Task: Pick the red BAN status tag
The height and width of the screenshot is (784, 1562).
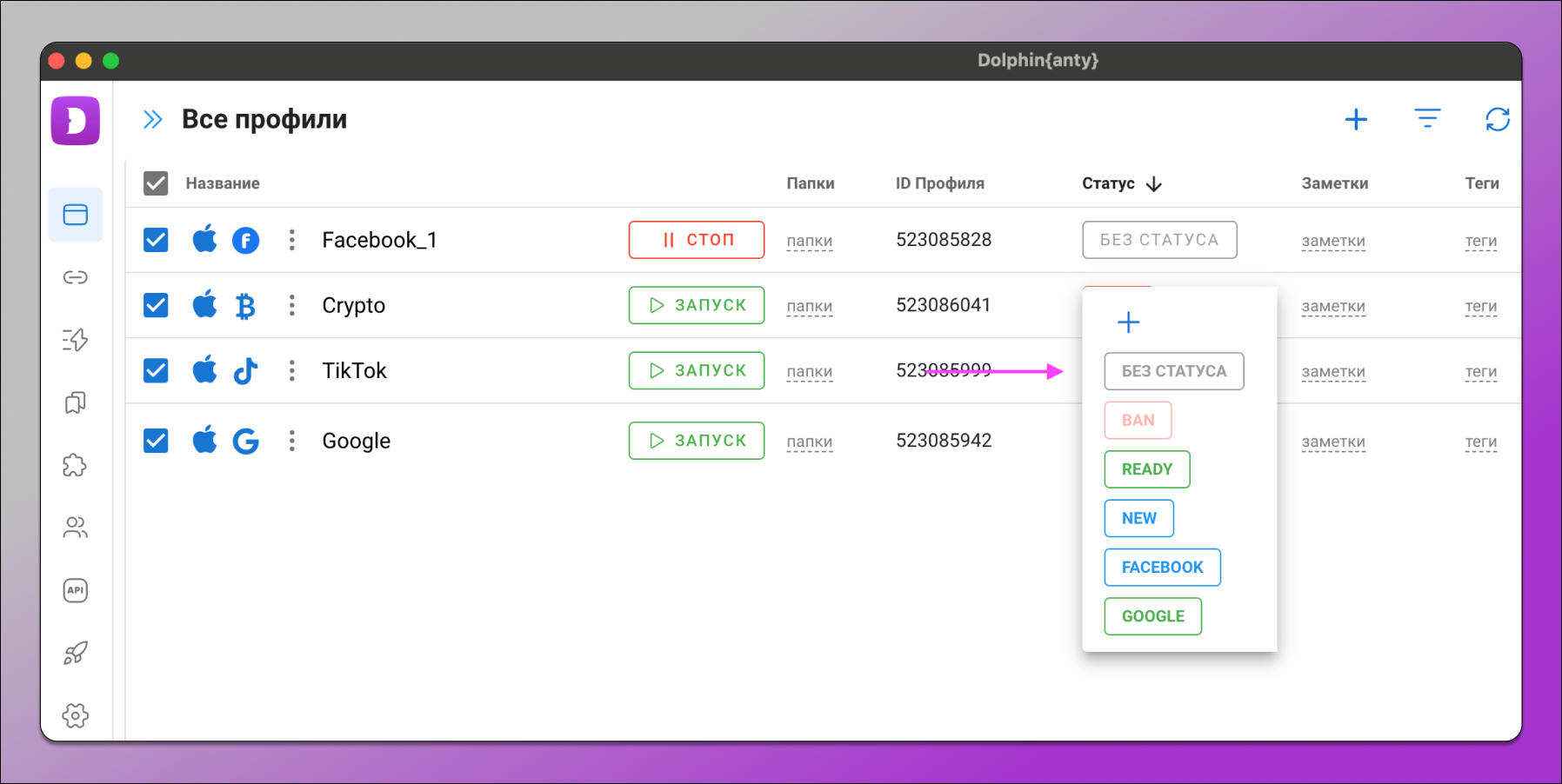Action: [1138, 421]
